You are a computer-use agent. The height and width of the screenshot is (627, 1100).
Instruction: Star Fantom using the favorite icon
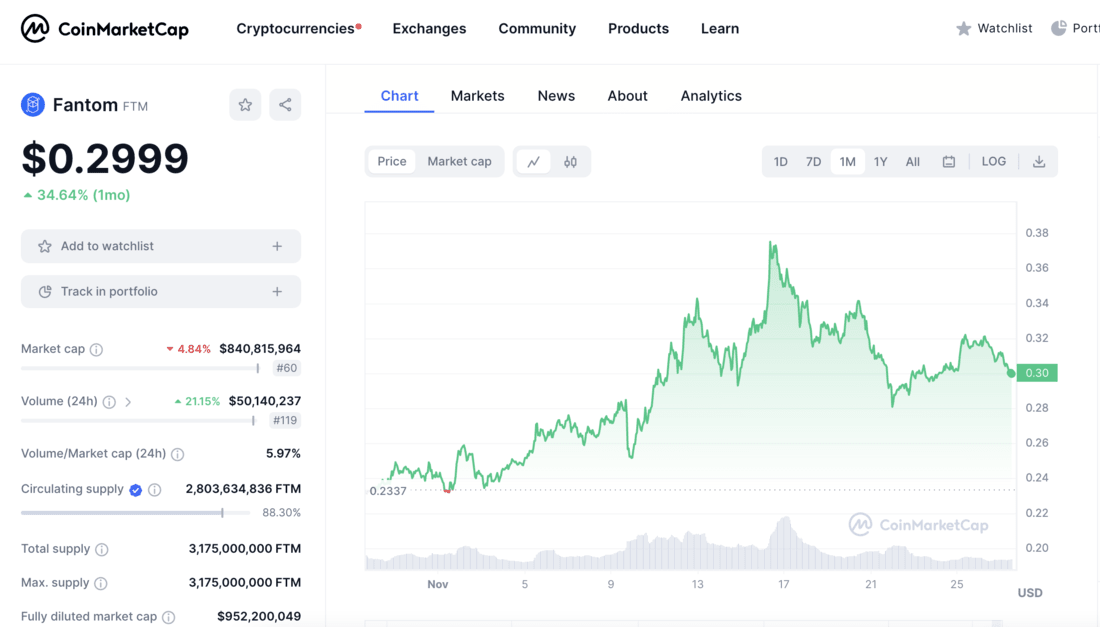245,104
